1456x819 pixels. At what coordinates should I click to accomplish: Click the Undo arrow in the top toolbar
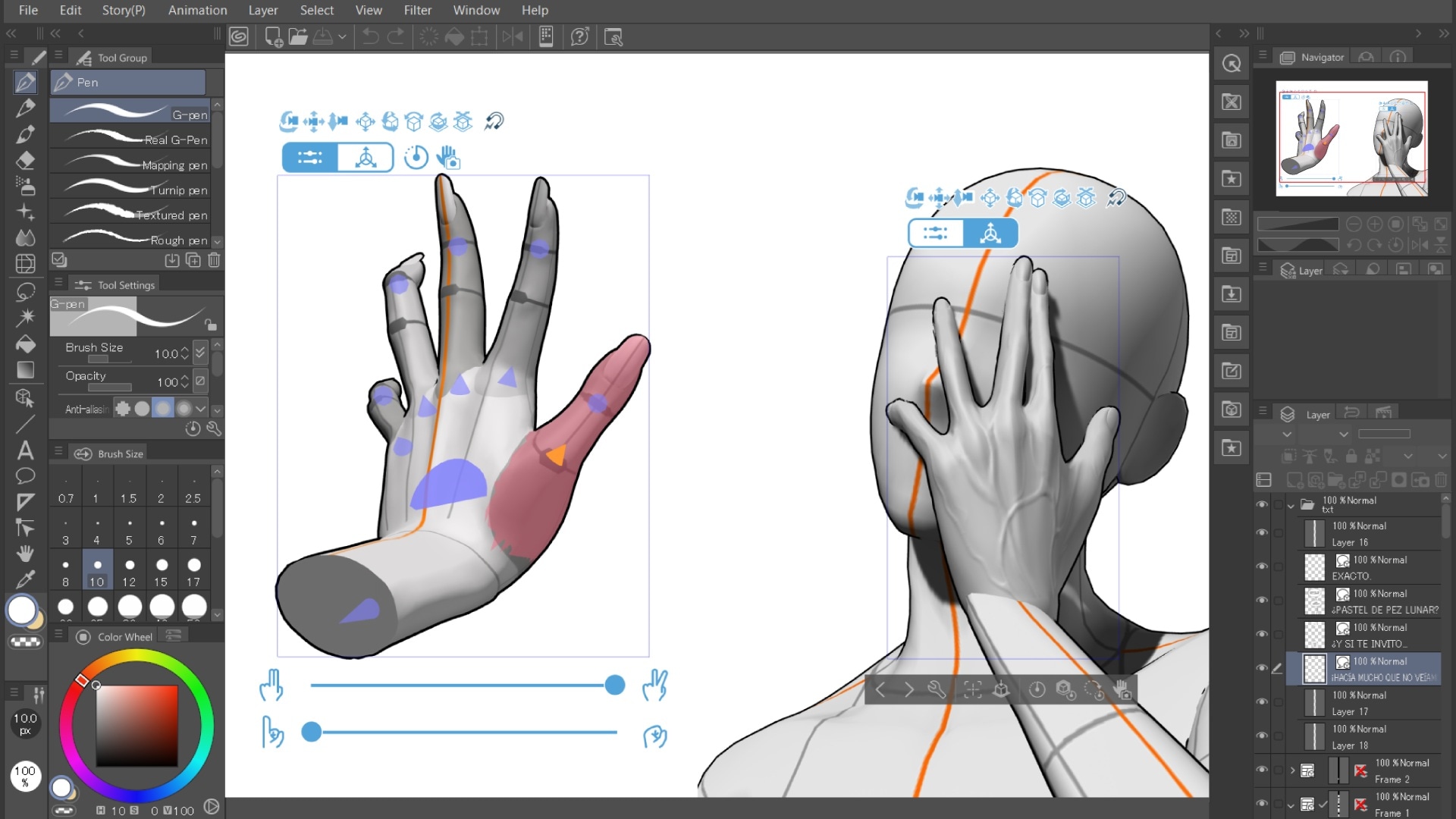coord(370,36)
